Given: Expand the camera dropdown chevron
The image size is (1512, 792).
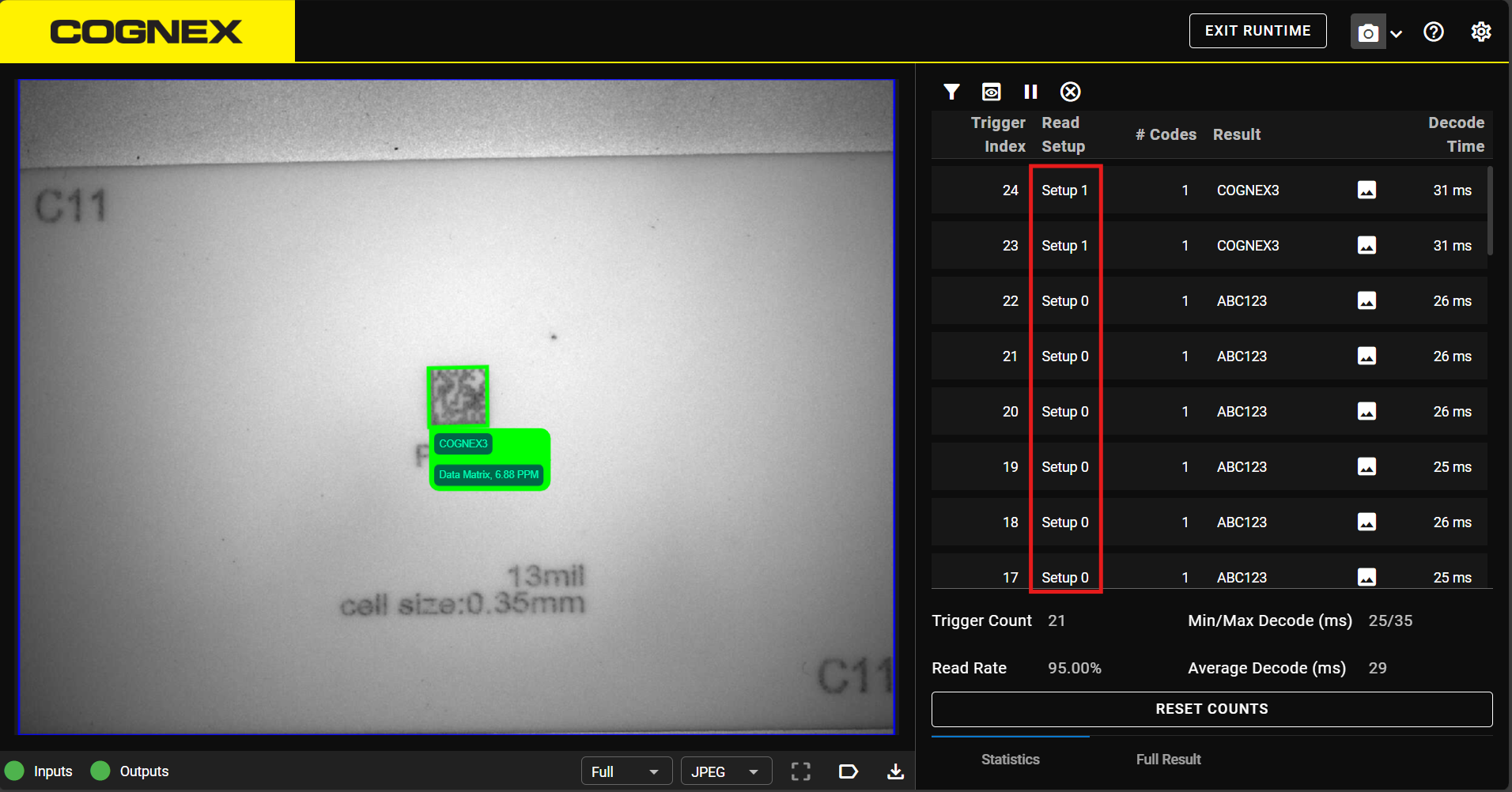Looking at the screenshot, I should (1397, 33).
